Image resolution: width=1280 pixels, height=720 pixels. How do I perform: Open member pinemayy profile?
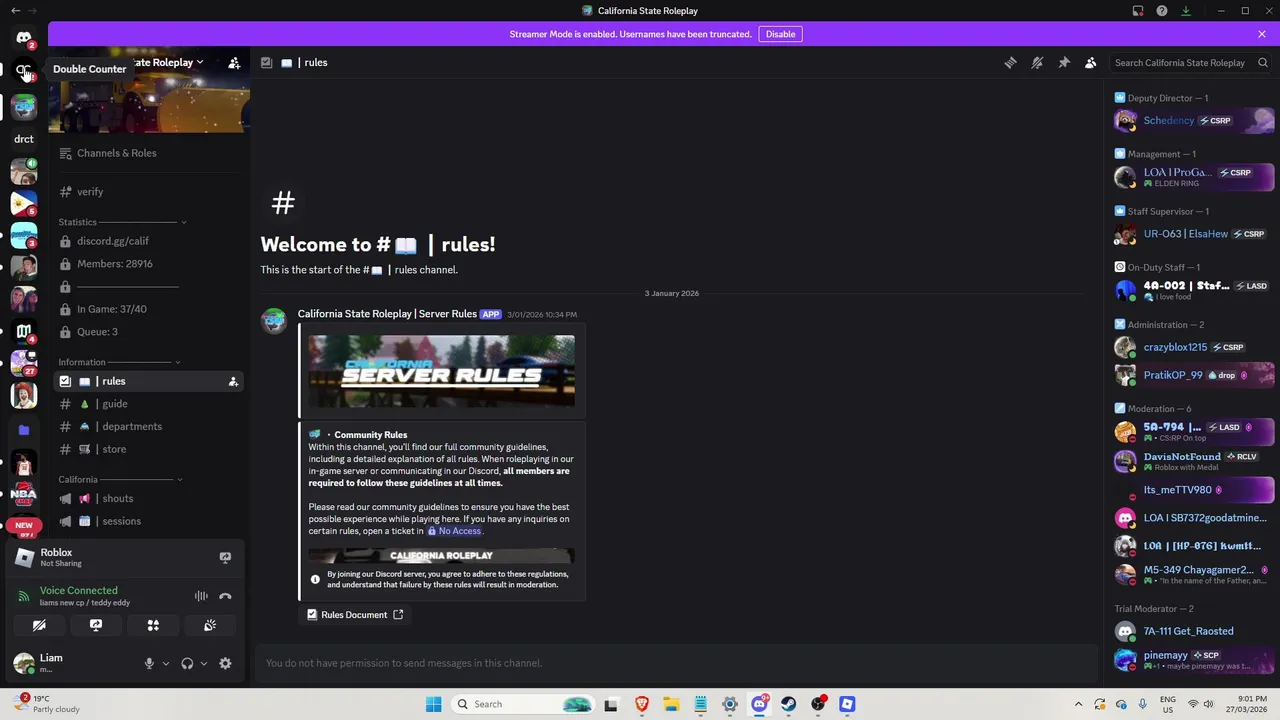tap(1194, 660)
